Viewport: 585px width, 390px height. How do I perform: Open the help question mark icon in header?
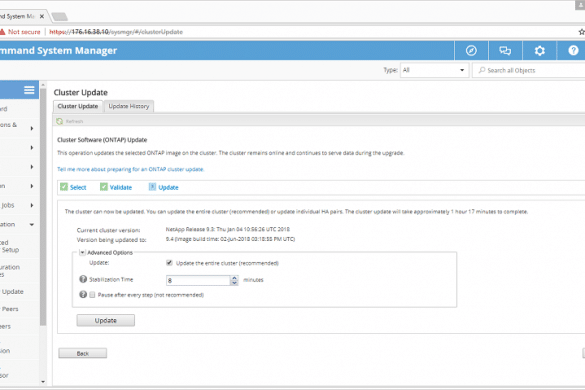[573, 50]
